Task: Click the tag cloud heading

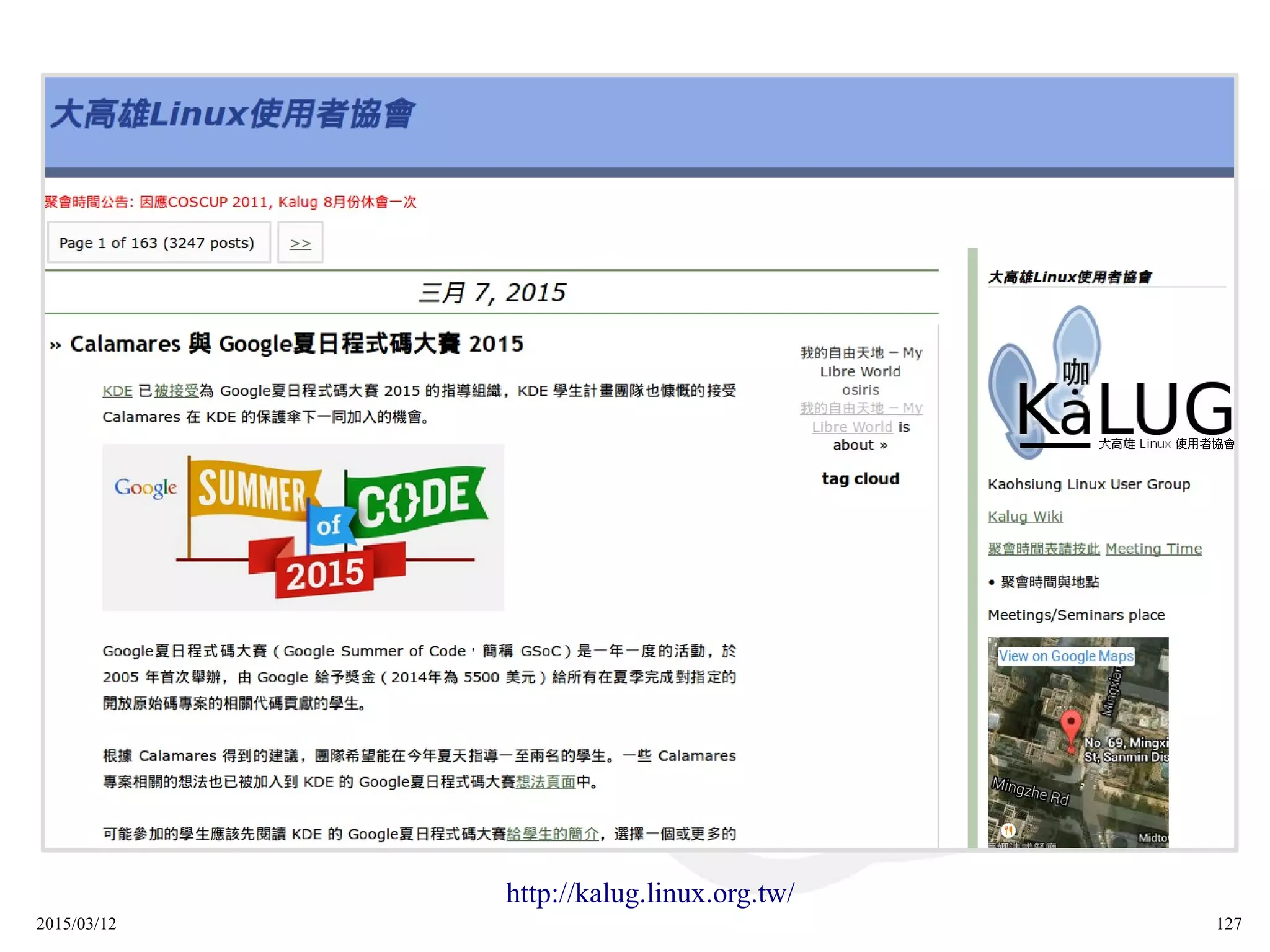Action: coord(860,479)
